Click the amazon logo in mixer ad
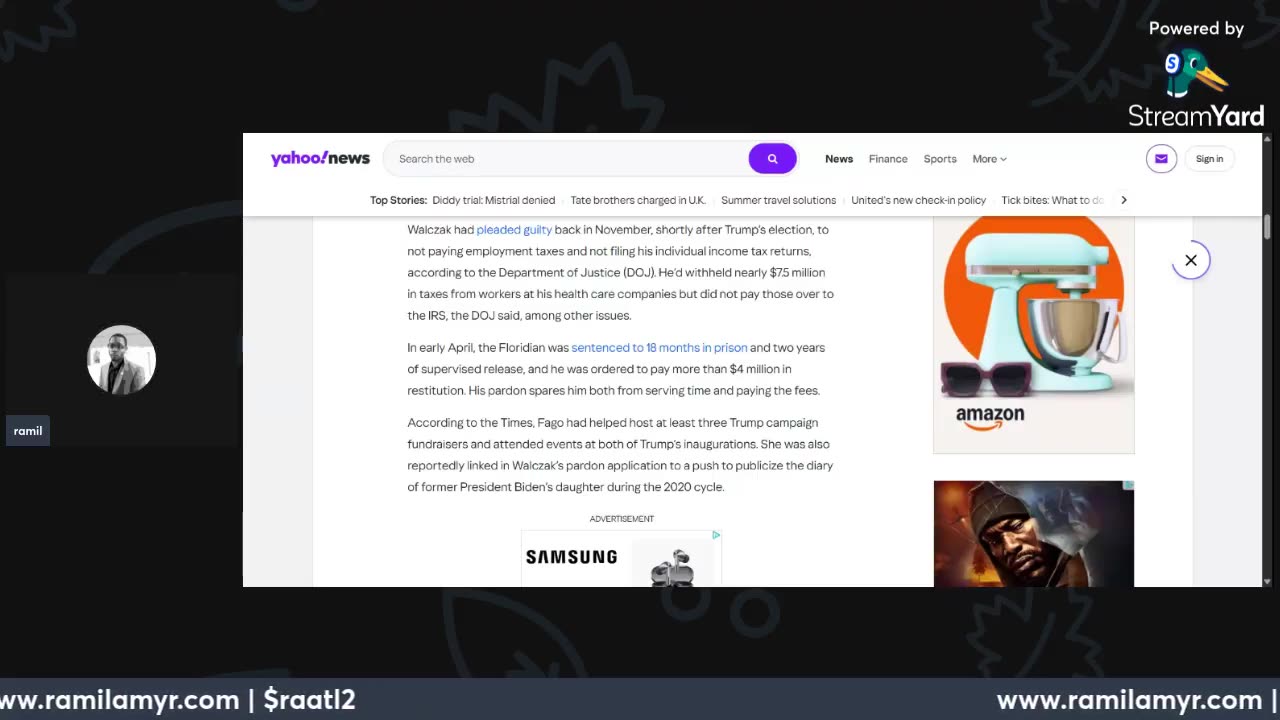The width and height of the screenshot is (1280, 720). 990,418
